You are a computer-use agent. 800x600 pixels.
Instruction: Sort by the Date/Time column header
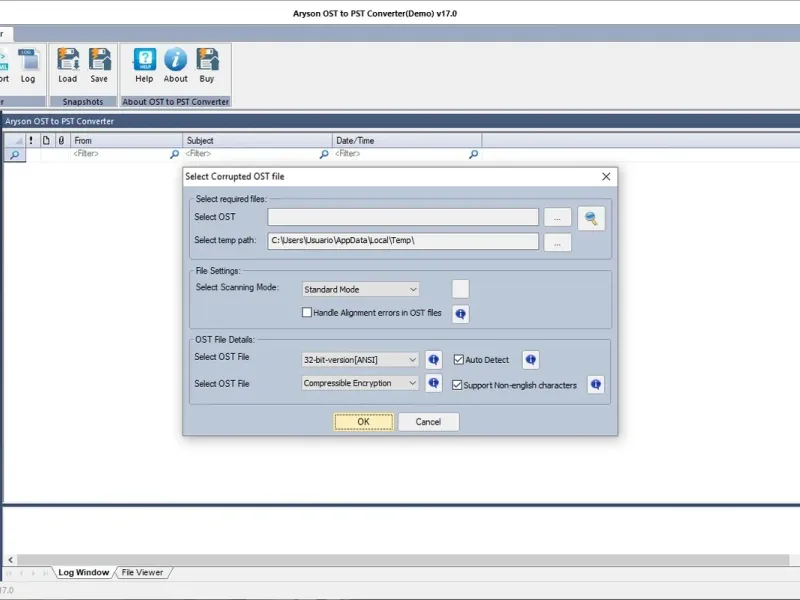[407, 140]
